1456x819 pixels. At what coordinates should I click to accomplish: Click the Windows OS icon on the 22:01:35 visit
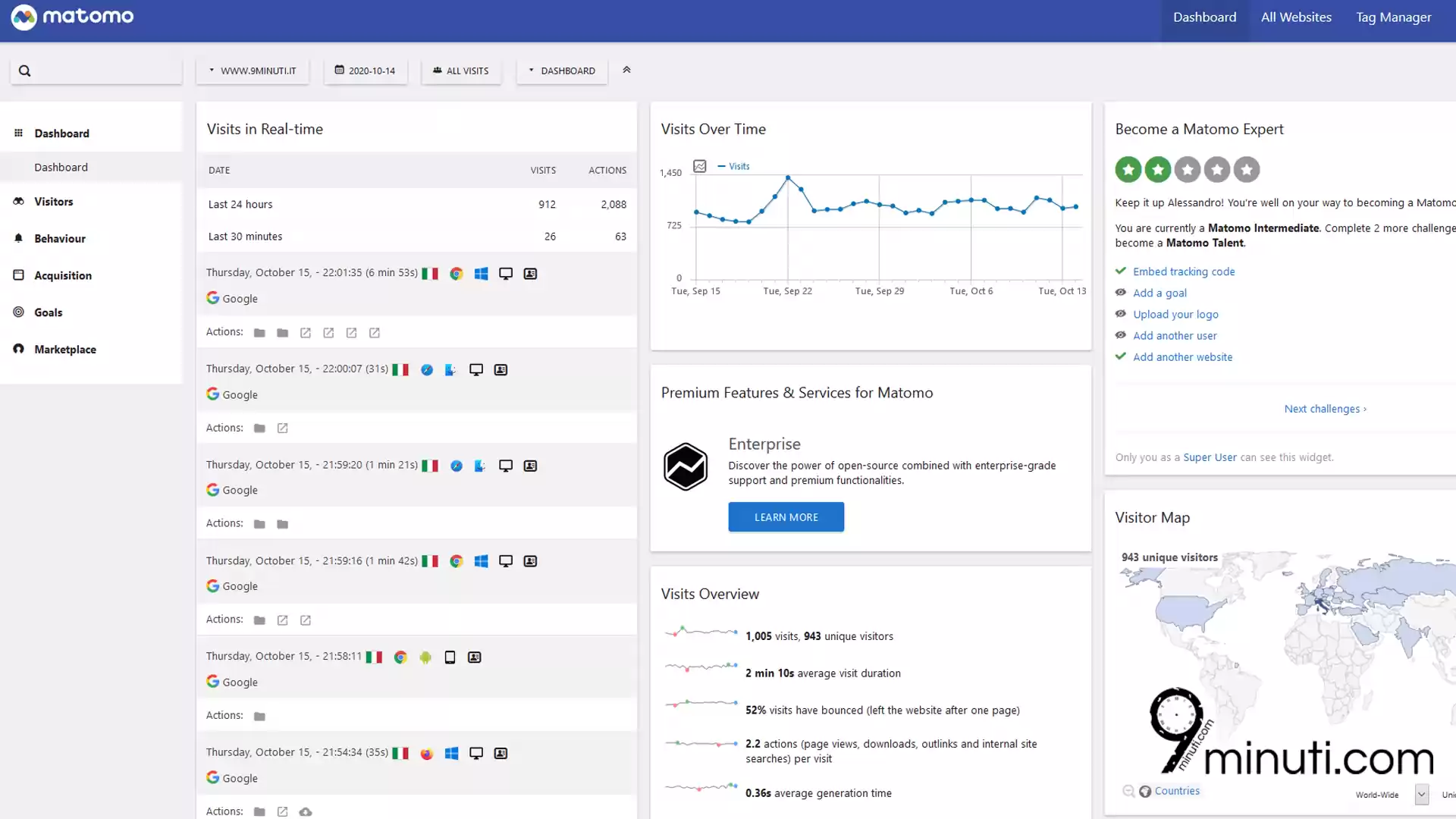click(481, 274)
